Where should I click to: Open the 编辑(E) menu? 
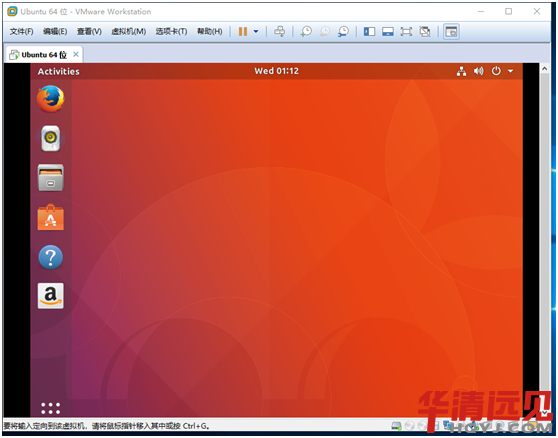pos(55,31)
